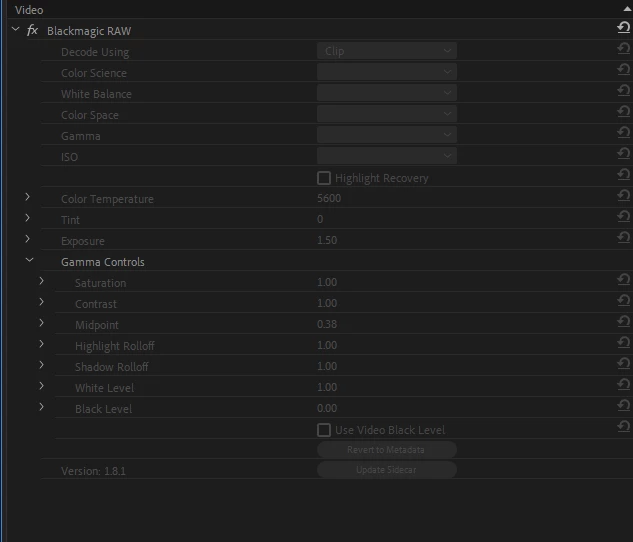
Task: Reset the White Level value
Action: (623, 384)
